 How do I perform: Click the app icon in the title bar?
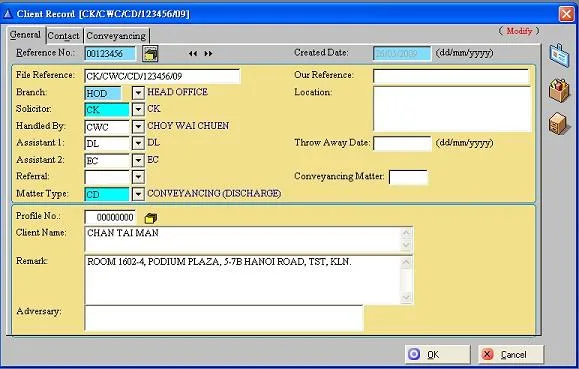tap(7, 14)
